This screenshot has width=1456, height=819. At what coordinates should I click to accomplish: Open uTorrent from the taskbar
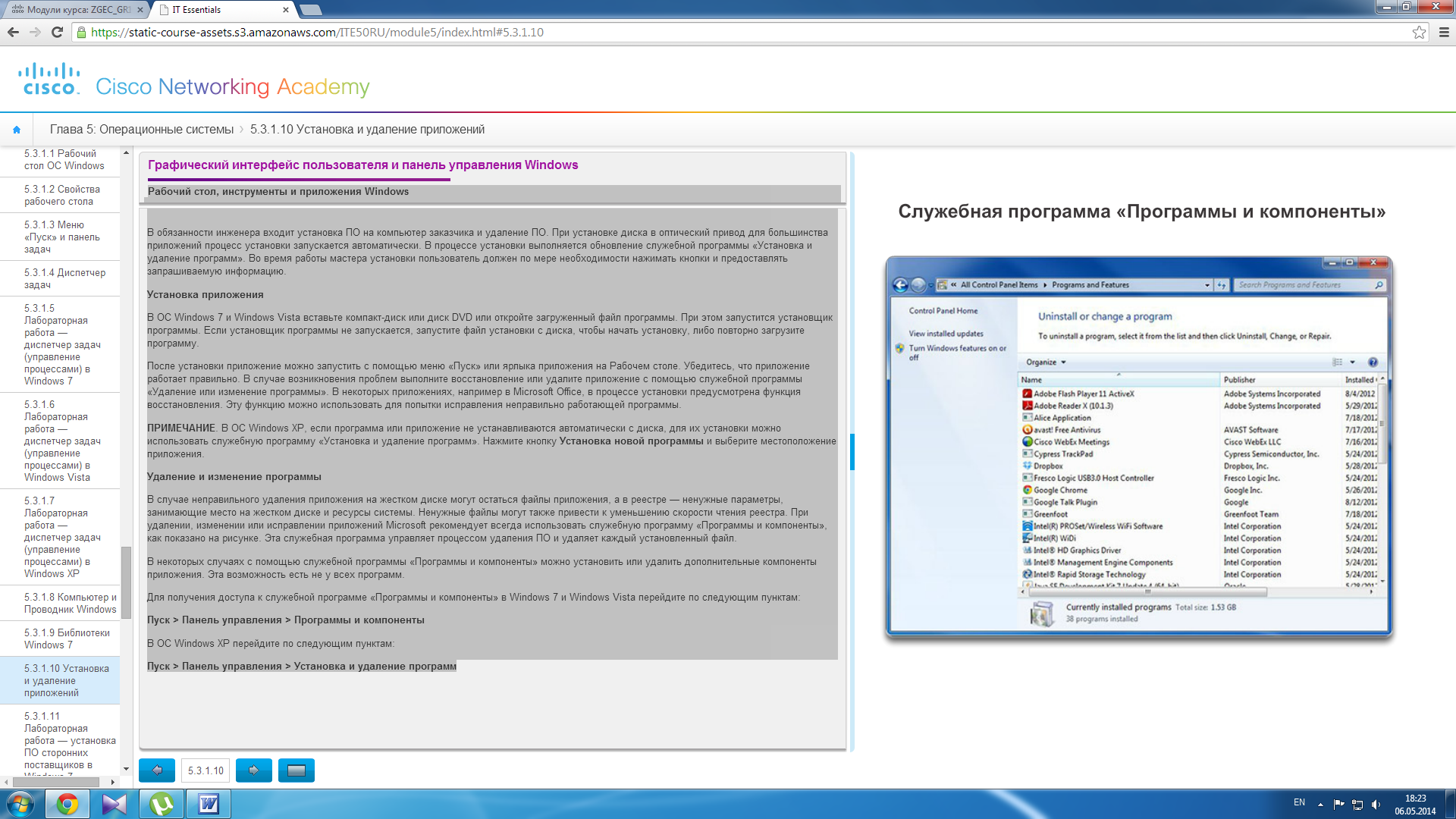click(162, 804)
